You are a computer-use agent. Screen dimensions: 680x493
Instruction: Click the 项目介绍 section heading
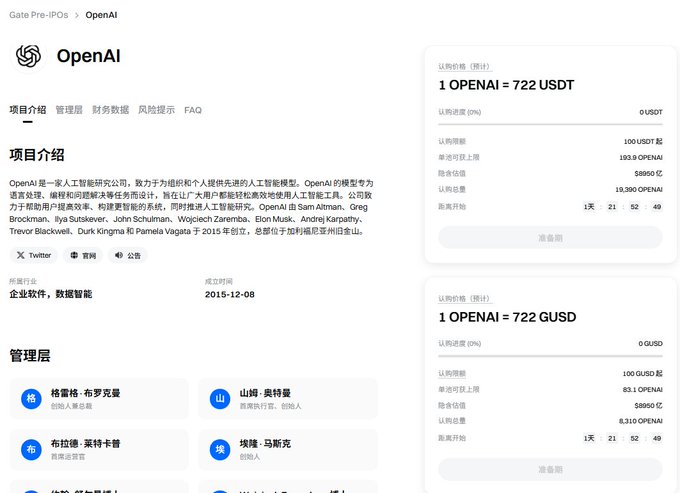(37, 155)
